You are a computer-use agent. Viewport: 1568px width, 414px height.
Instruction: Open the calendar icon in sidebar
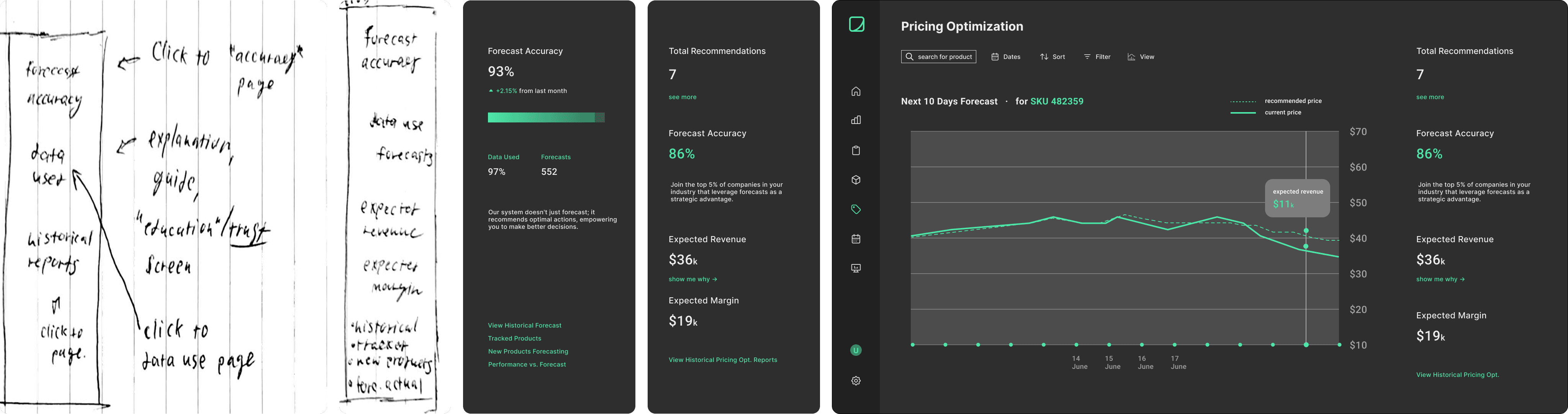(x=856, y=239)
